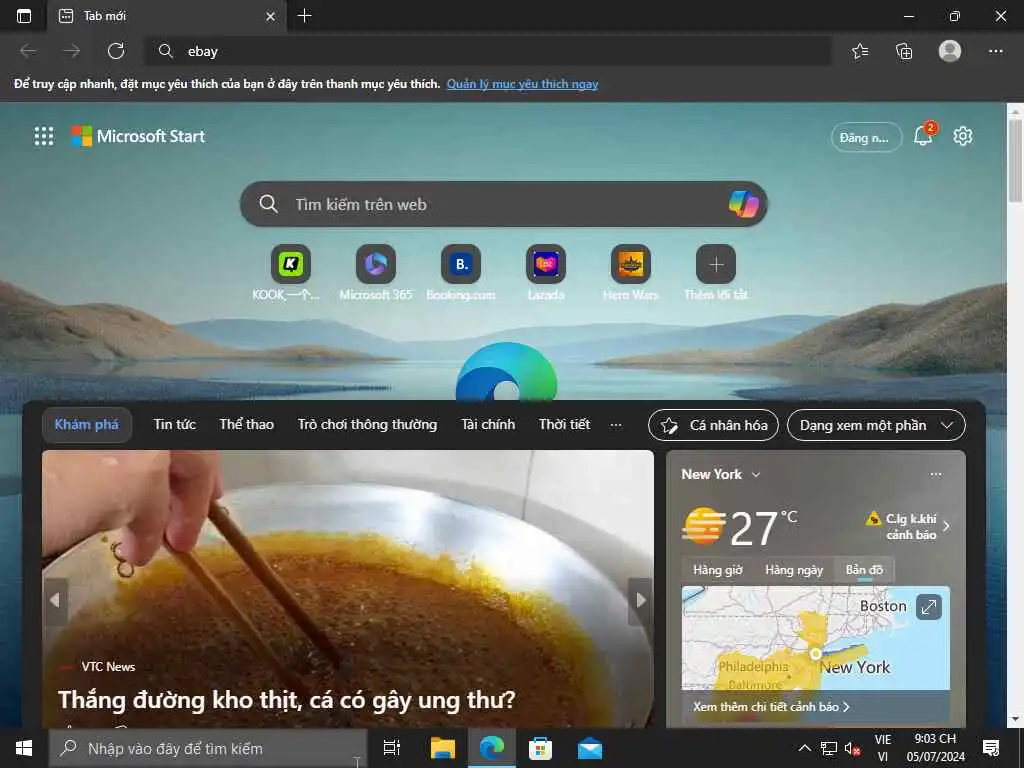Expand the weather map fullscreen icon

928,607
